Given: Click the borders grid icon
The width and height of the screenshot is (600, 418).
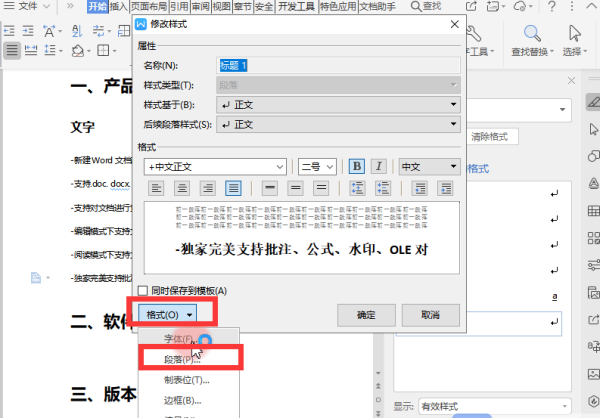Looking at the screenshot, I should [103, 50].
